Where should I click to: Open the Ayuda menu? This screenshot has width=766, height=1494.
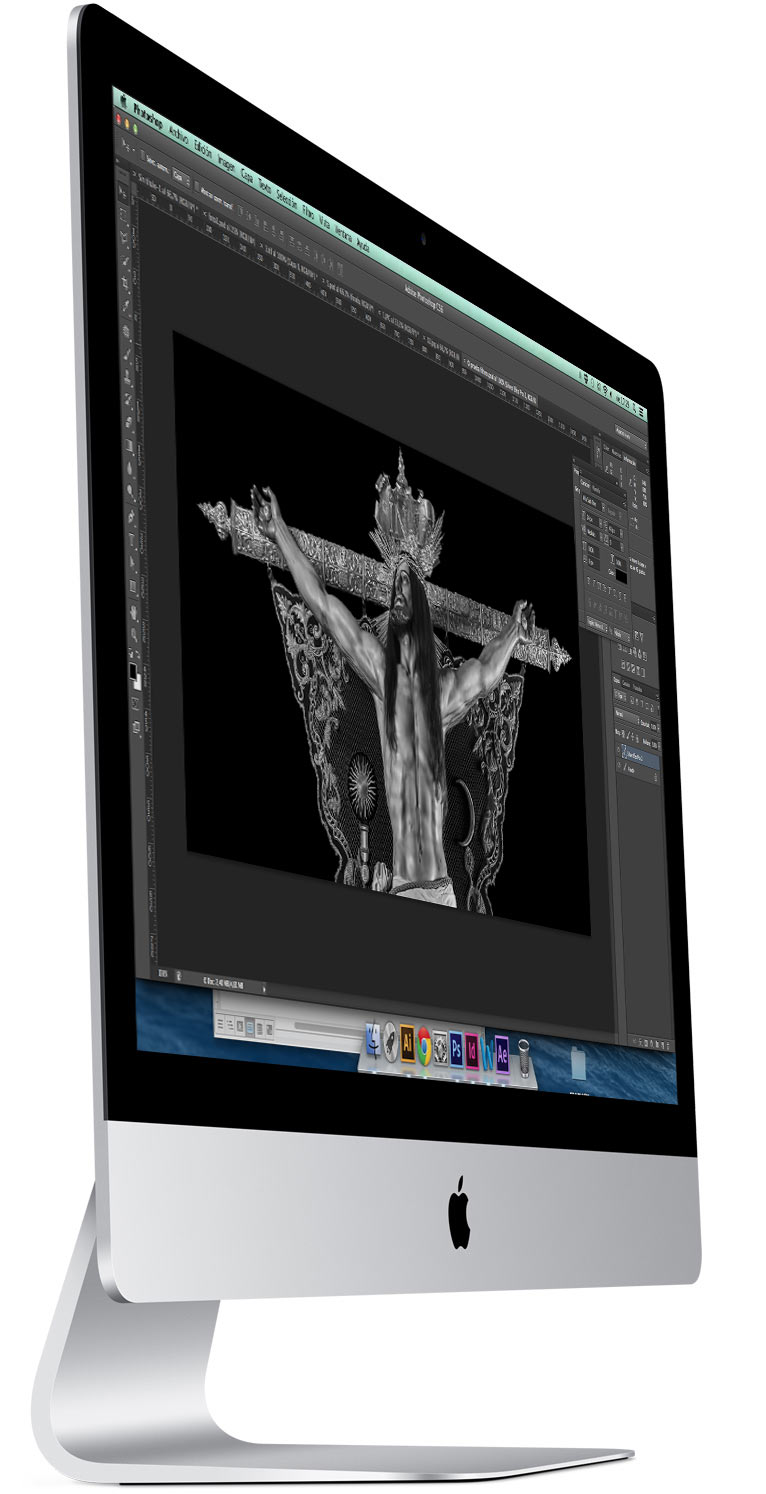pyautogui.click(x=363, y=245)
